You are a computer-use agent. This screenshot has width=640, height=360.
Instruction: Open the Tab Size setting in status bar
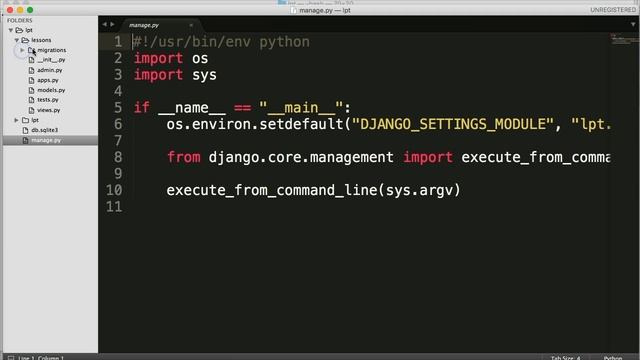pos(565,358)
